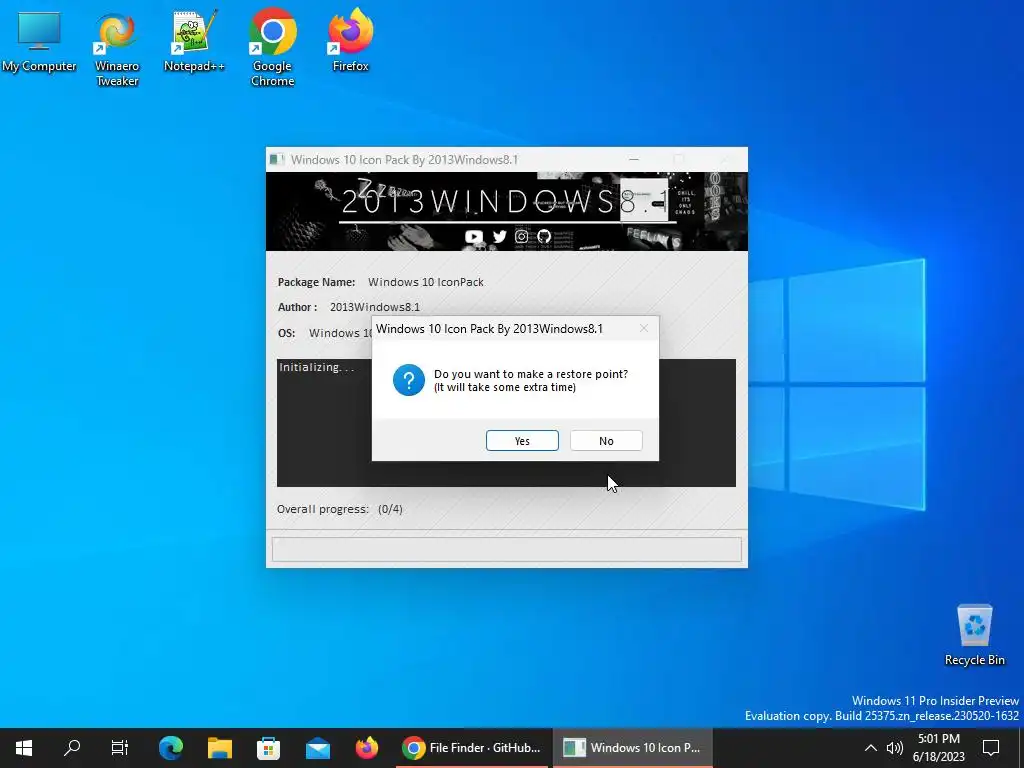Launch Microsoft Edge from the taskbar
The image size is (1024, 768).
coord(171,748)
